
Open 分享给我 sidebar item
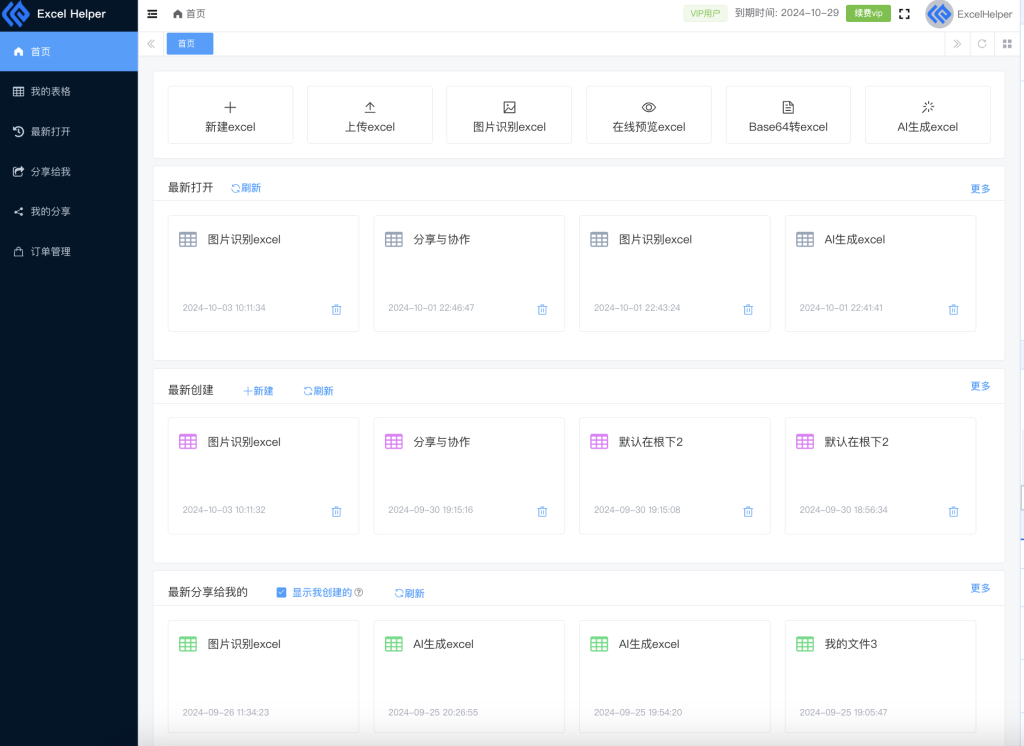pos(69,172)
